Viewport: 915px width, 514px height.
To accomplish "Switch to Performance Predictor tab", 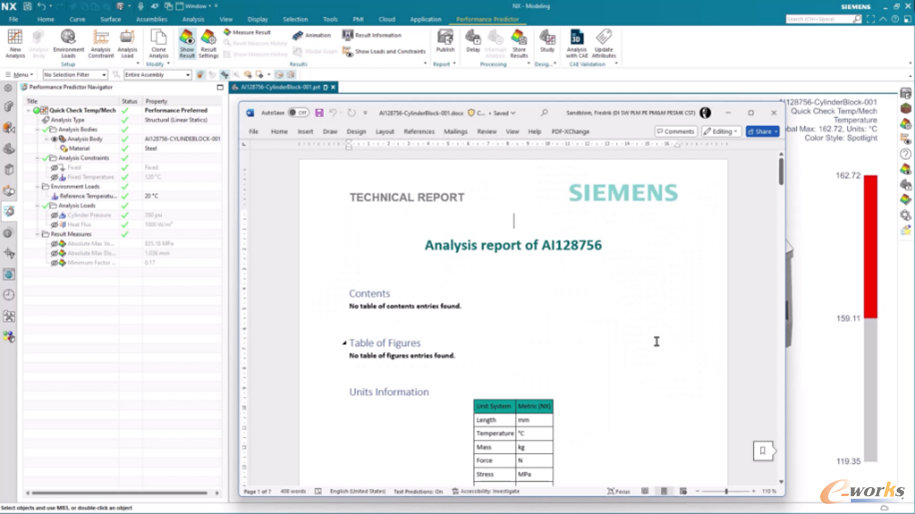I will click(x=487, y=19).
